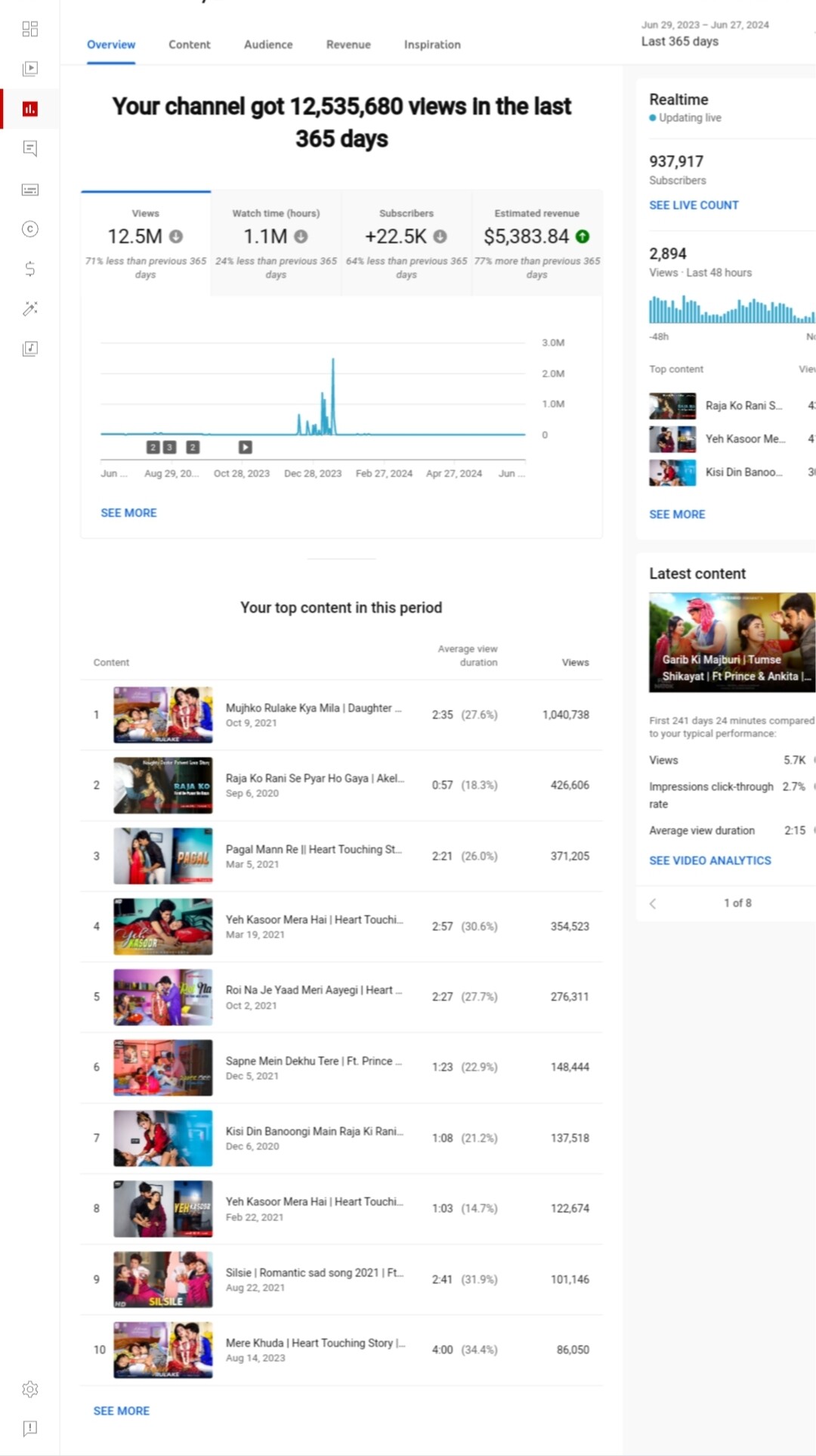The image size is (816, 1456).
Task: Click the first '2' marker on chart timeline
Action: tap(153, 448)
